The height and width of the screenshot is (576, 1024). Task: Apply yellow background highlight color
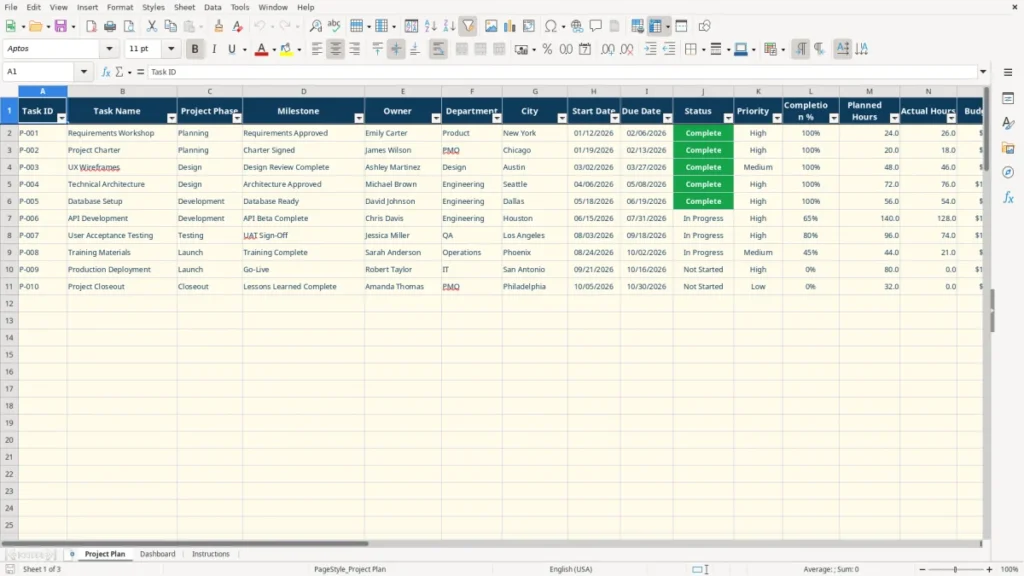coord(286,49)
